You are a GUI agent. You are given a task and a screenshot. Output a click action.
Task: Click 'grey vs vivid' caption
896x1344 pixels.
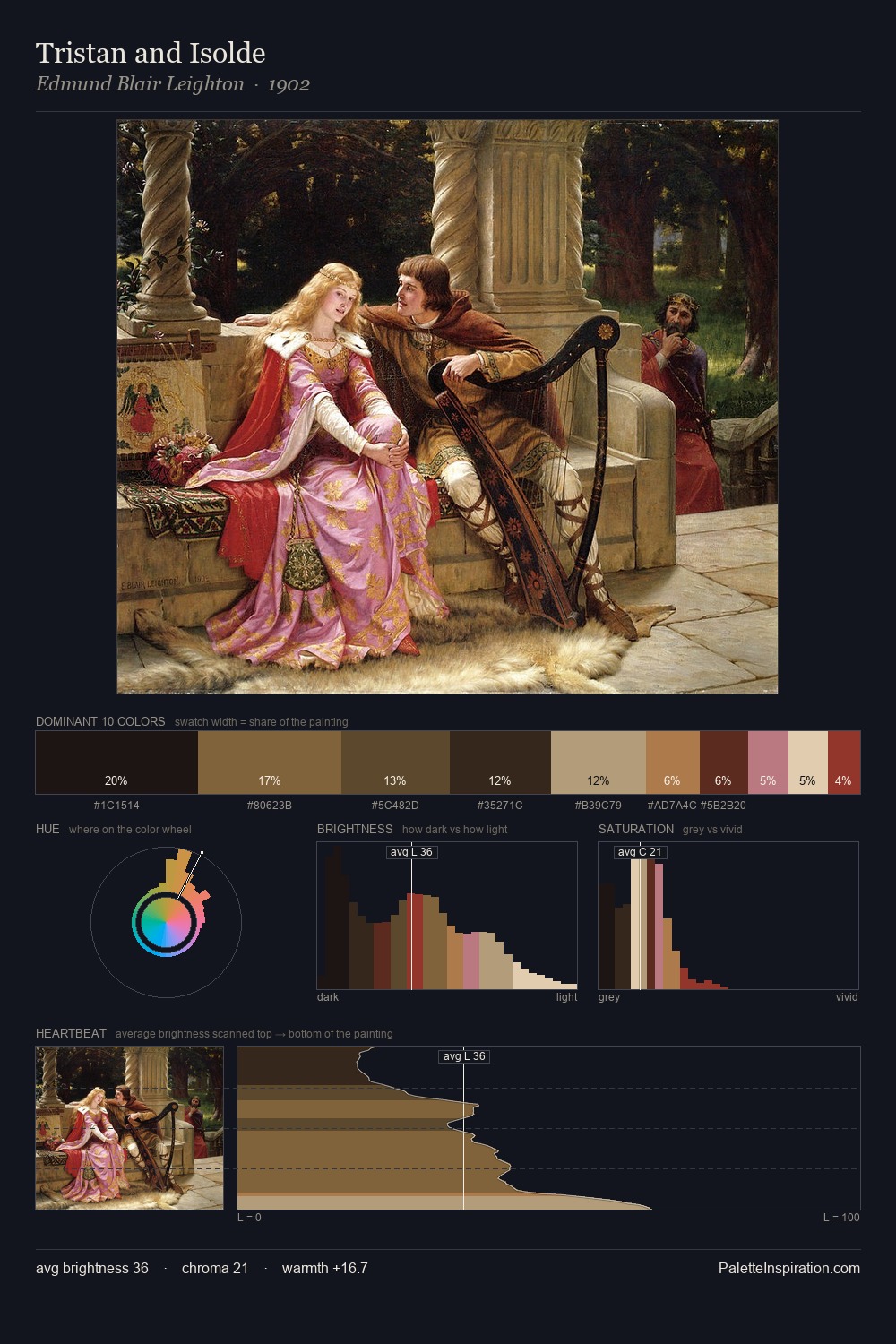tap(712, 830)
